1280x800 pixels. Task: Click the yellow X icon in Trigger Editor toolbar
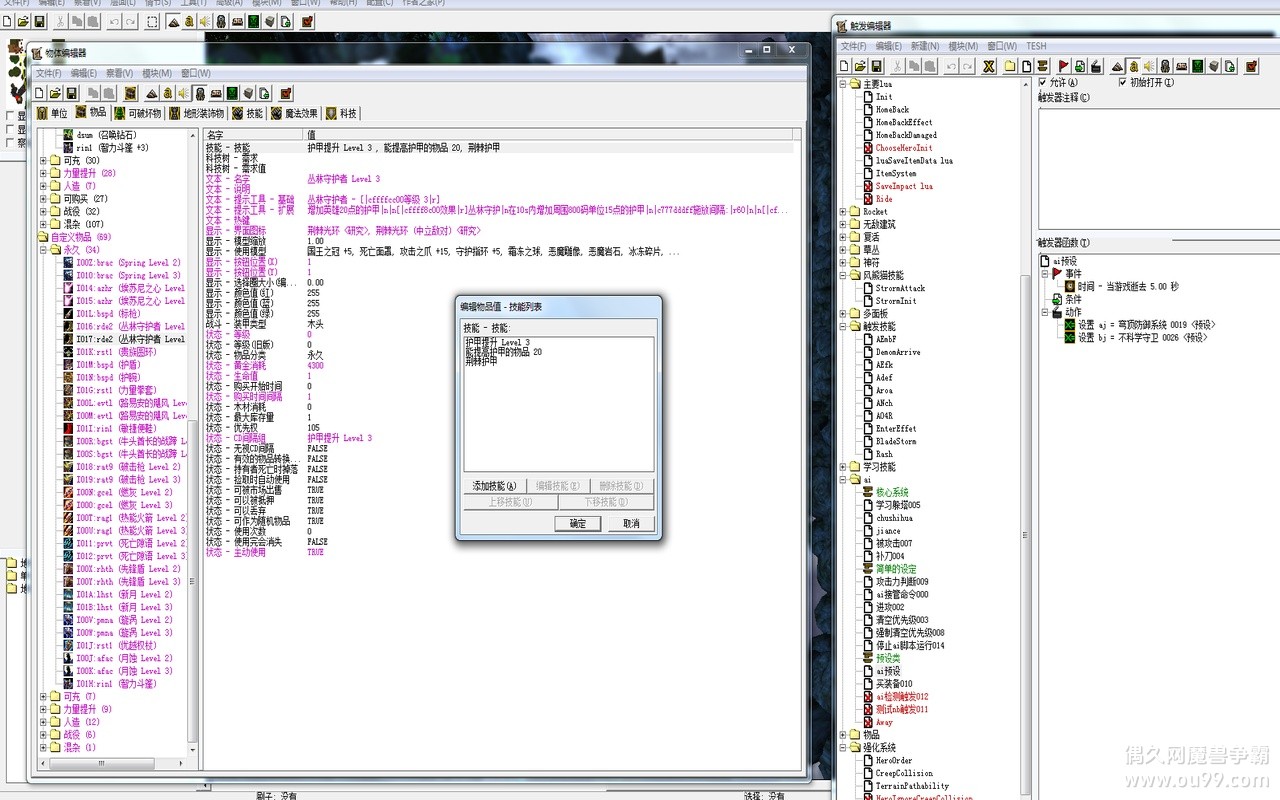click(989, 66)
